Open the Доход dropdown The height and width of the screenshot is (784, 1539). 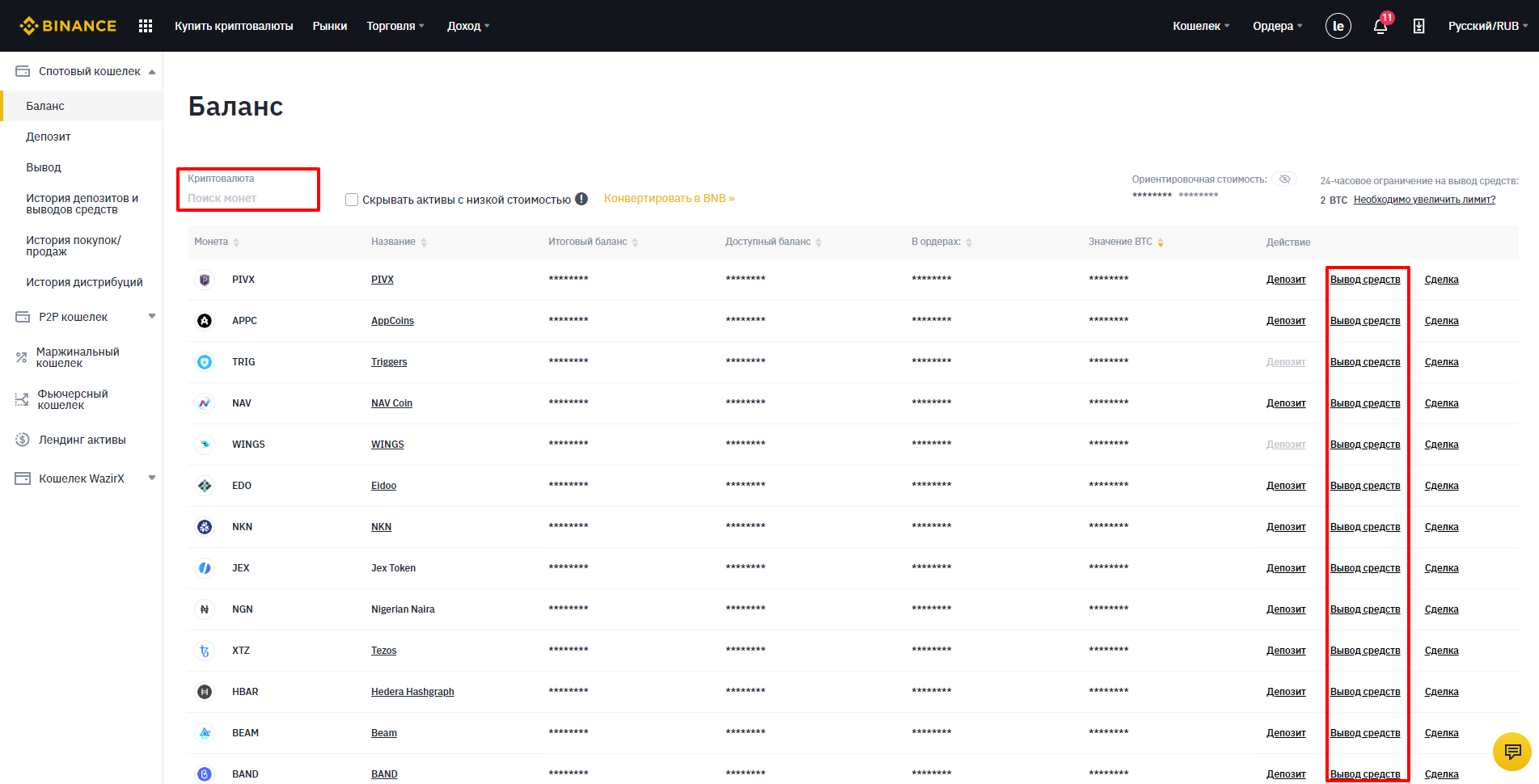tap(468, 26)
